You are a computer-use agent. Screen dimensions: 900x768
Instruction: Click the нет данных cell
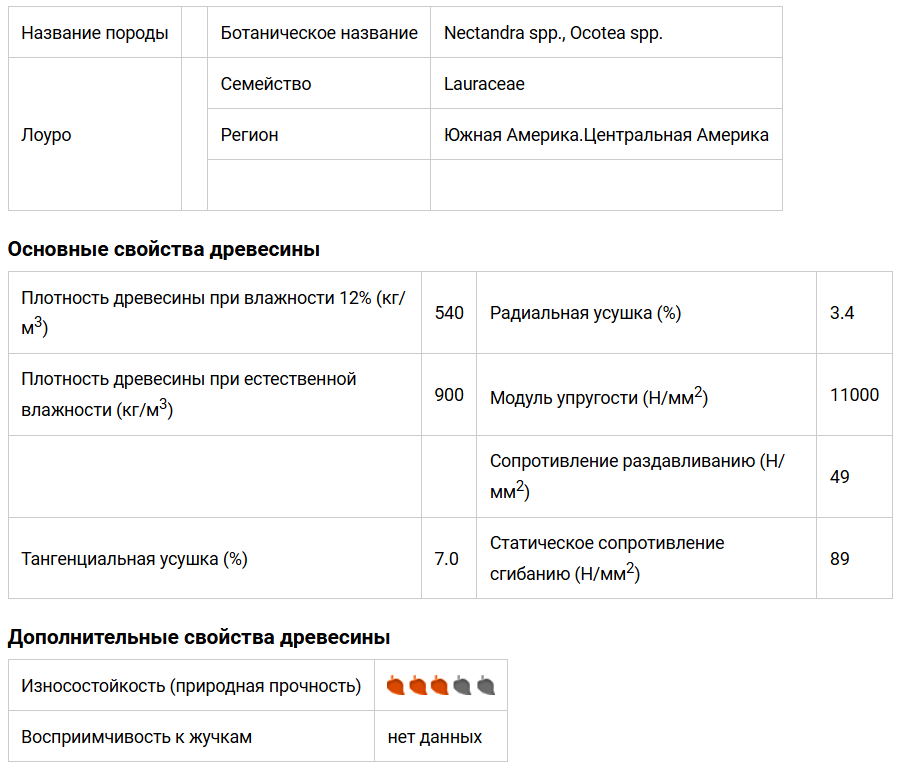[435, 737]
